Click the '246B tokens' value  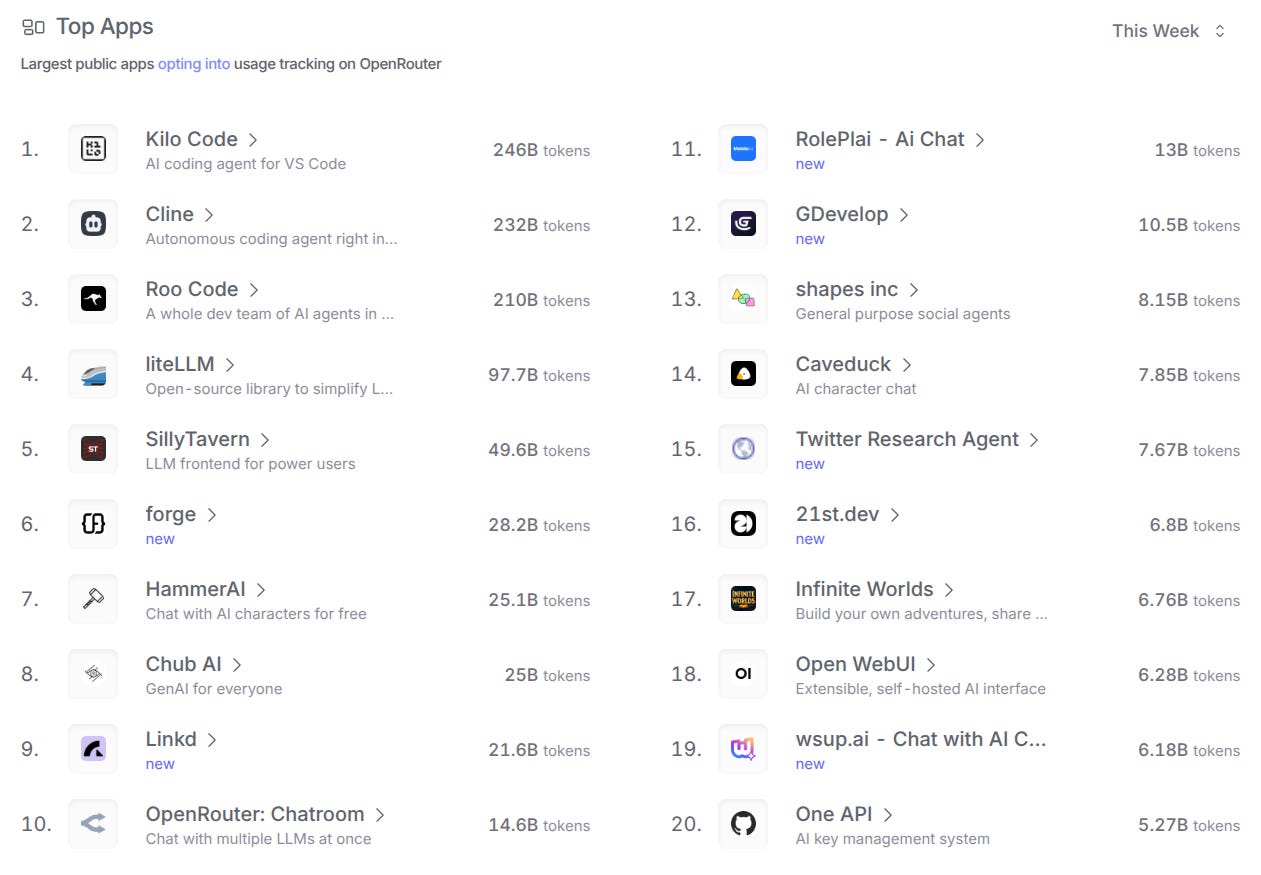click(541, 150)
